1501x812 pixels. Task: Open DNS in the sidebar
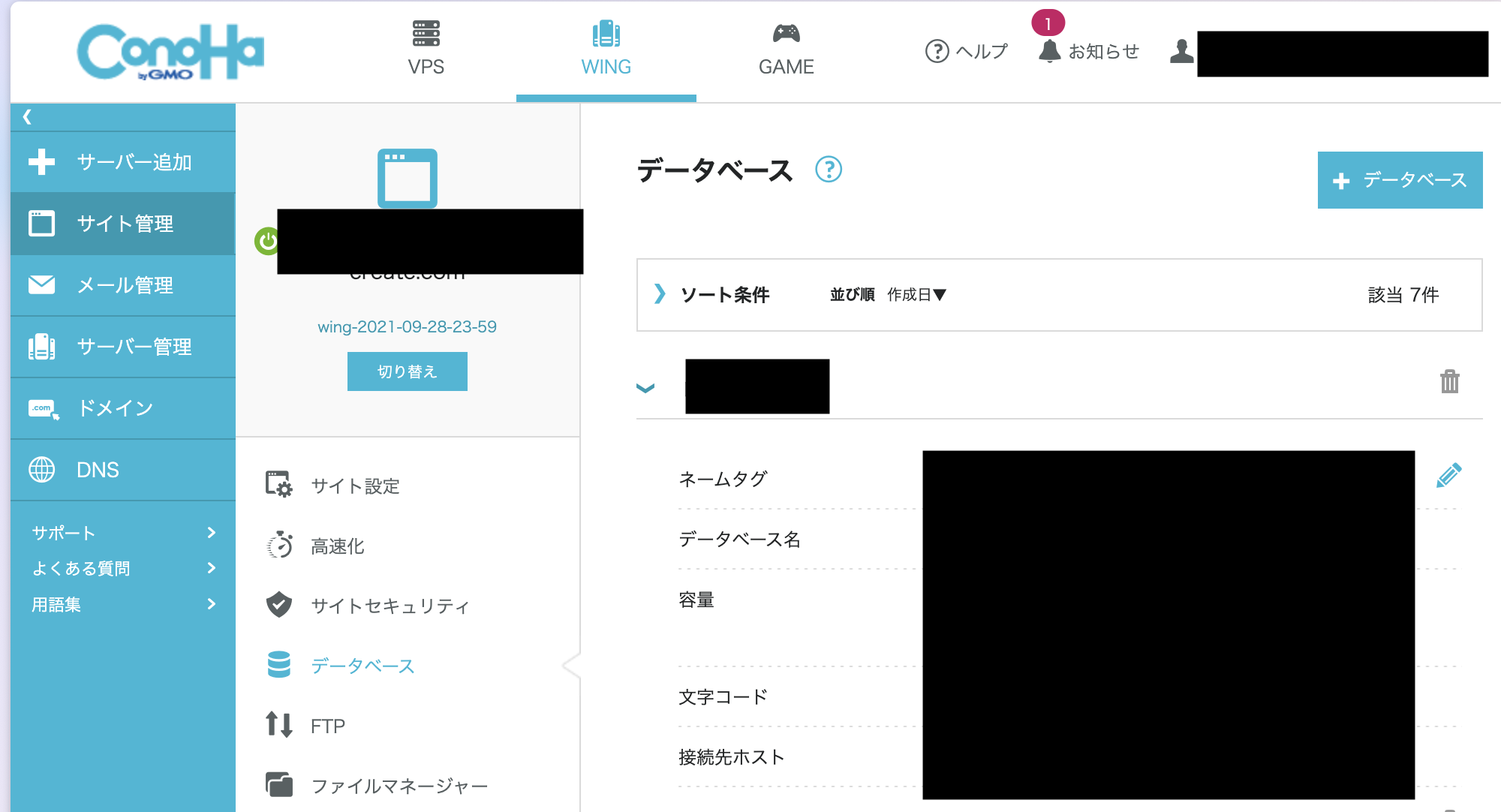pyautogui.click(x=123, y=470)
